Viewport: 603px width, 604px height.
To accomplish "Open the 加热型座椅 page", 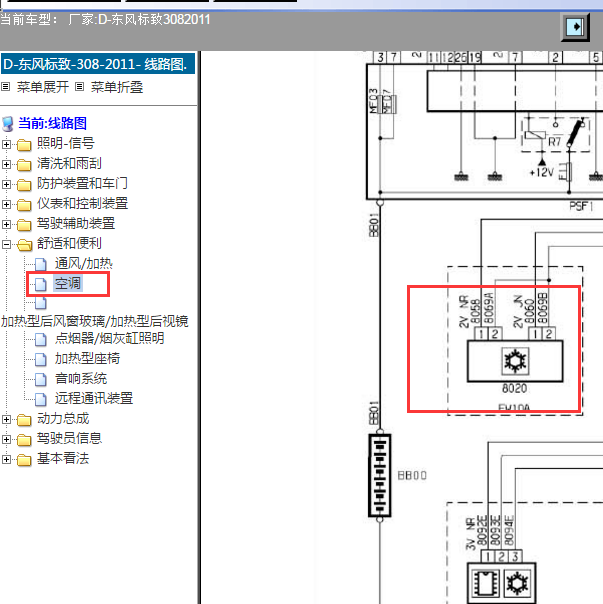I will (x=87, y=359).
